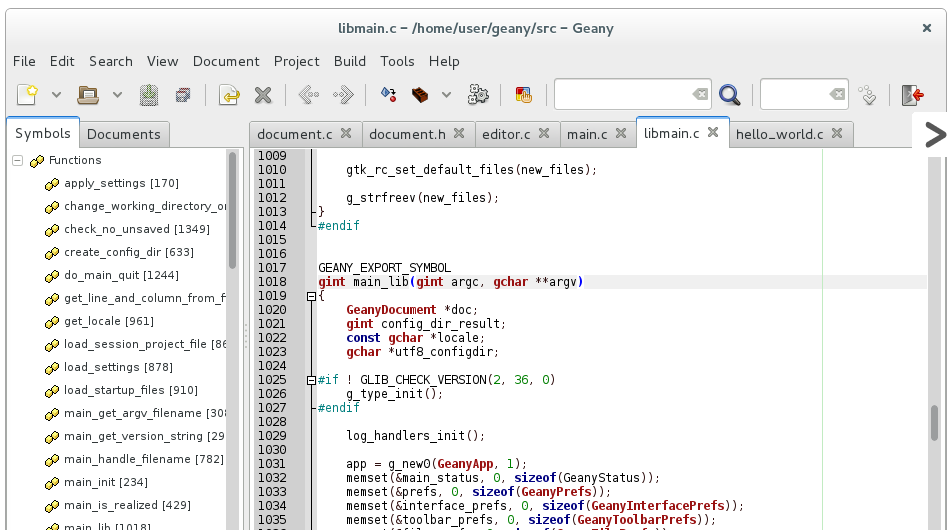Switch to the editor.c tab
947x530 pixels.
506,134
